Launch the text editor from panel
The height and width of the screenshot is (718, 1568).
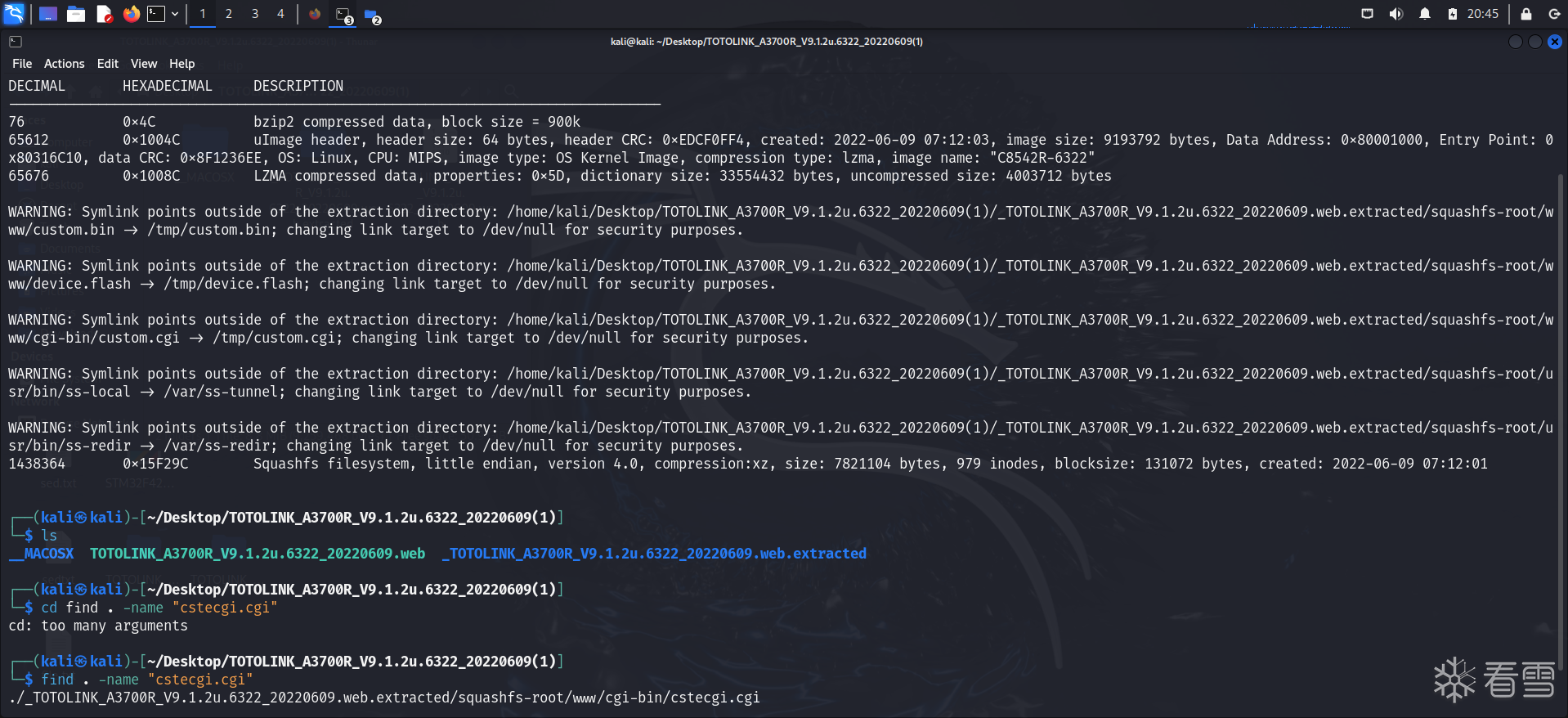pyautogui.click(x=104, y=14)
